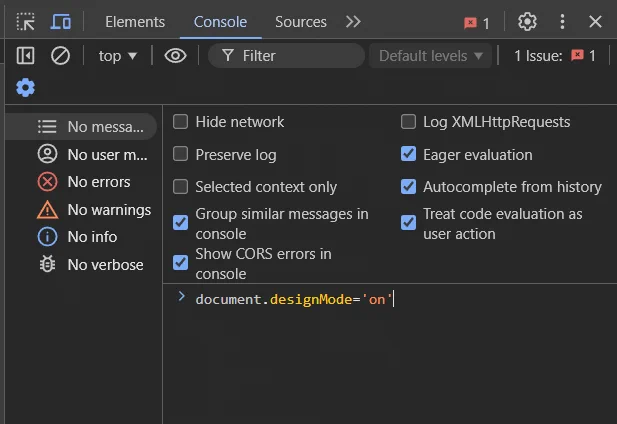This screenshot has height=424, width=617.
Task: Open DevTools settings gear in the top bar
Action: coord(527,22)
